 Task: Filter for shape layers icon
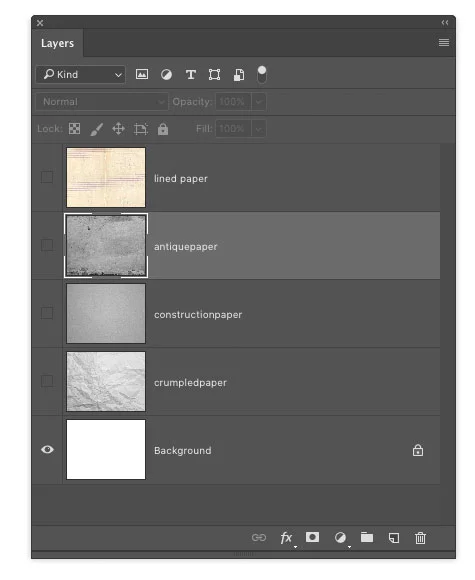[x=215, y=75]
